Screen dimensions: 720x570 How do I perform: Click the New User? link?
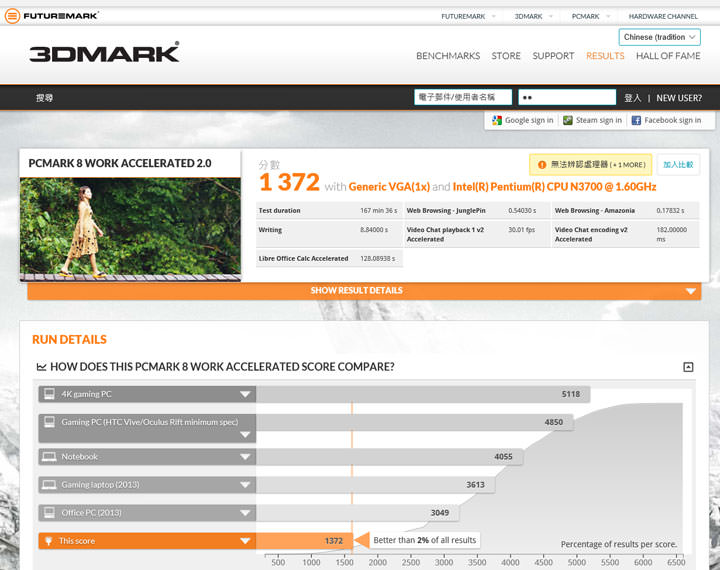679,98
